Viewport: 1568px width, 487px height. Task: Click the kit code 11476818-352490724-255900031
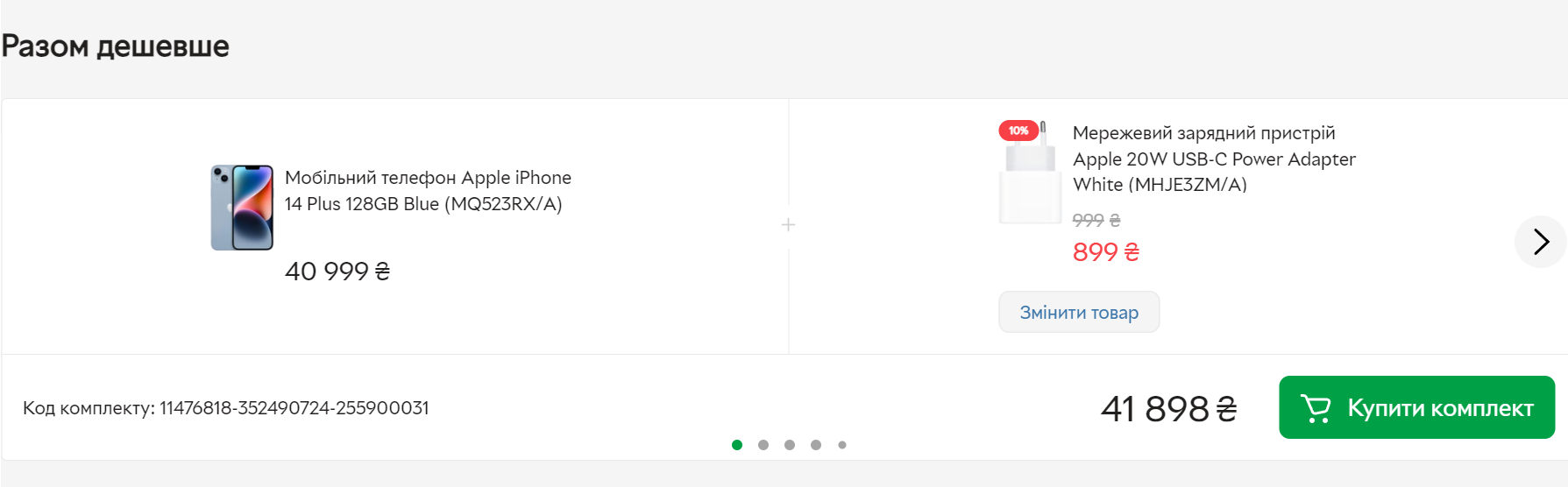pyautogui.click(x=294, y=408)
